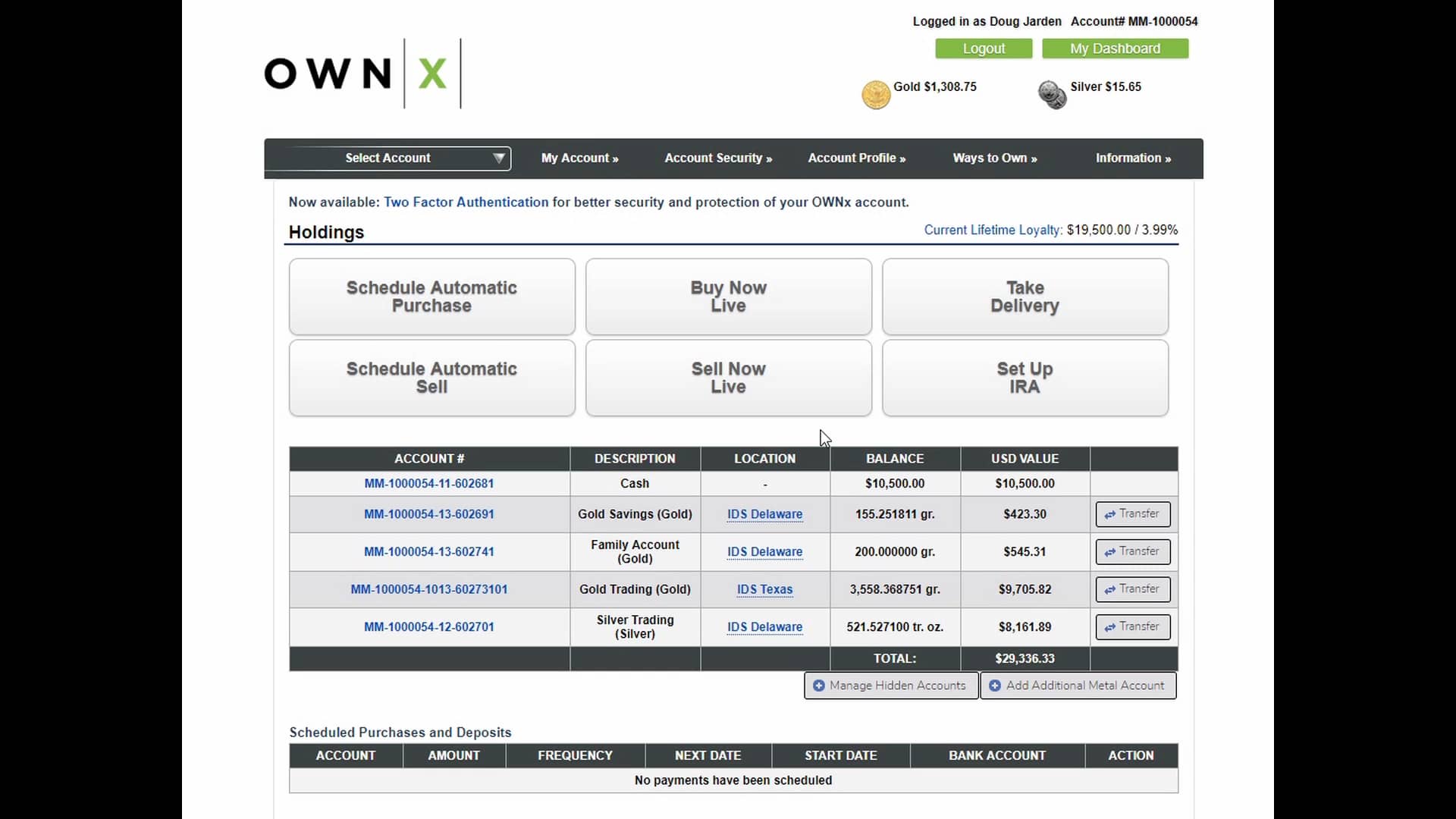Click transfer arrows icon in Silver Trading row
Viewport: 1456px width, 819px height.
coord(1109,627)
